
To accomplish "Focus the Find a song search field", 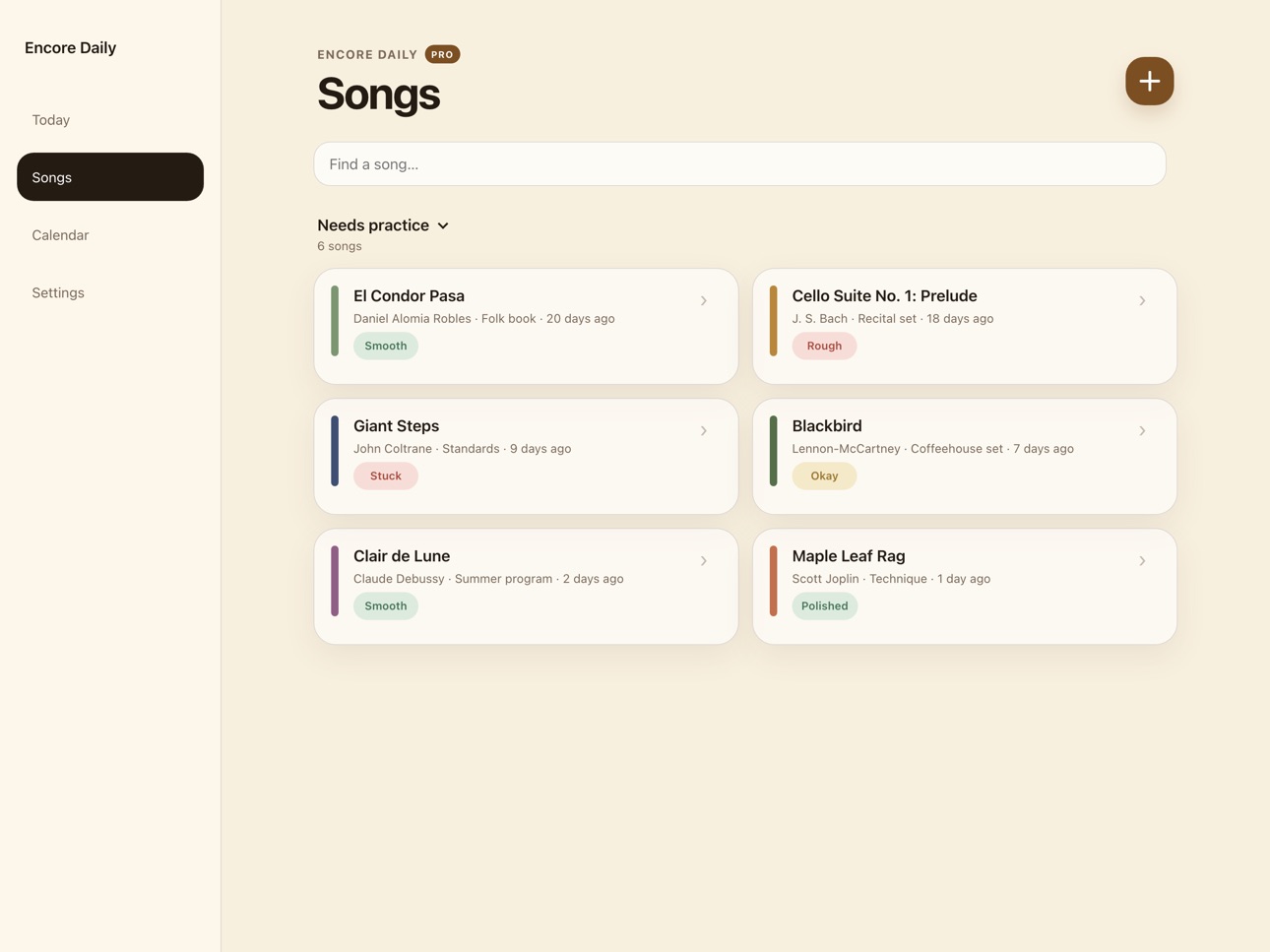I will tap(739, 163).
